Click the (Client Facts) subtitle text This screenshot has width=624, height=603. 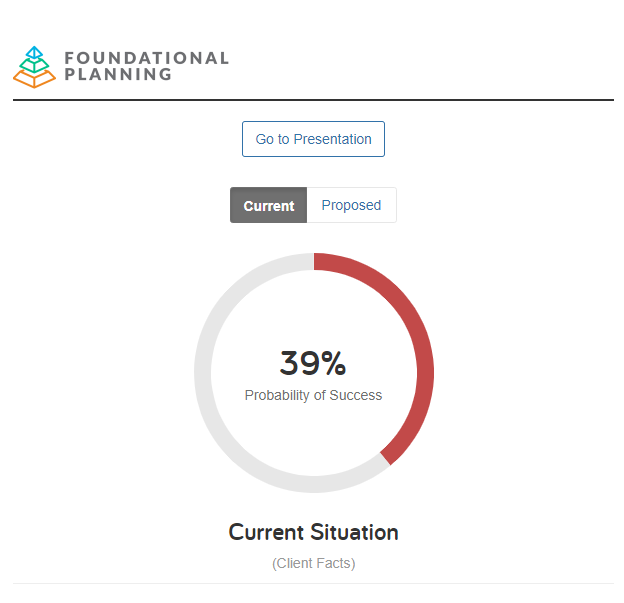pos(314,563)
